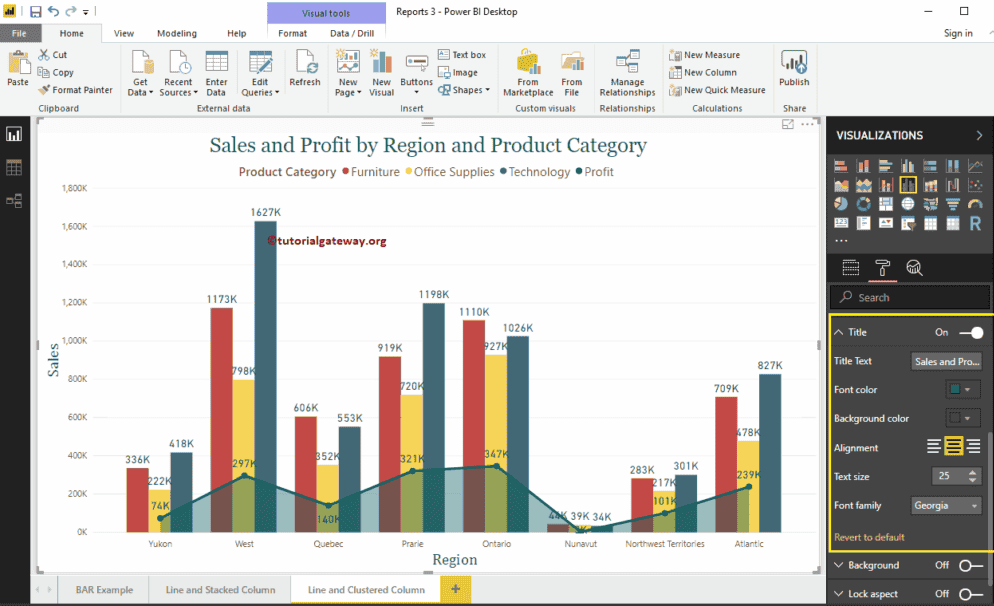This screenshot has width=994, height=606.
Task: Open the Format paint roller tab
Action: click(882, 268)
